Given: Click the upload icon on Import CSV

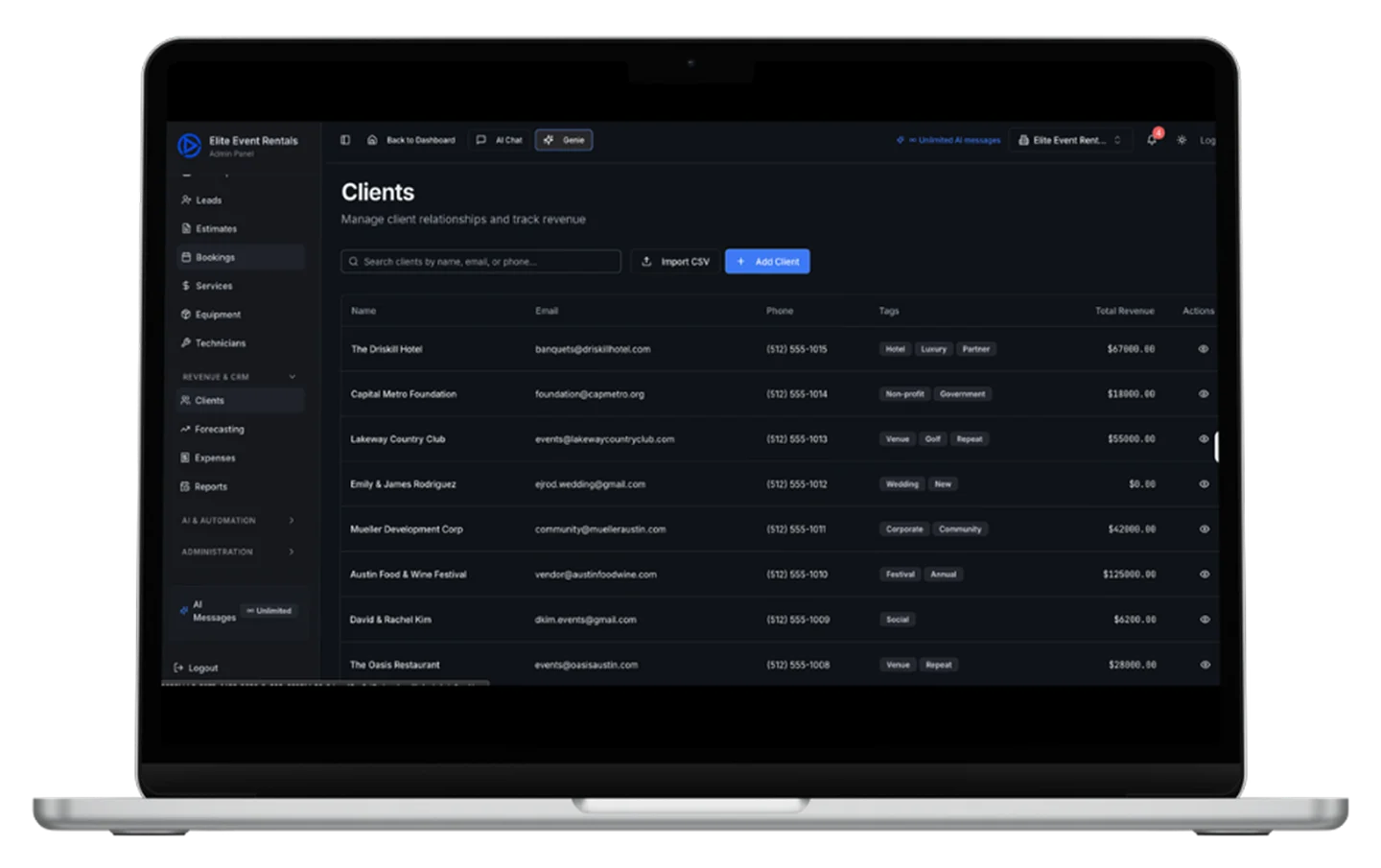Looking at the screenshot, I should click(x=647, y=261).
